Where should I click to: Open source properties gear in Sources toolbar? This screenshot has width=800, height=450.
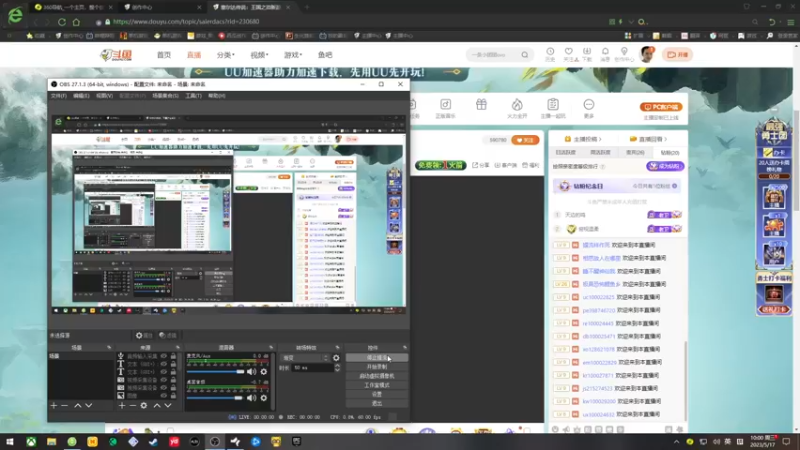point(144,406)
